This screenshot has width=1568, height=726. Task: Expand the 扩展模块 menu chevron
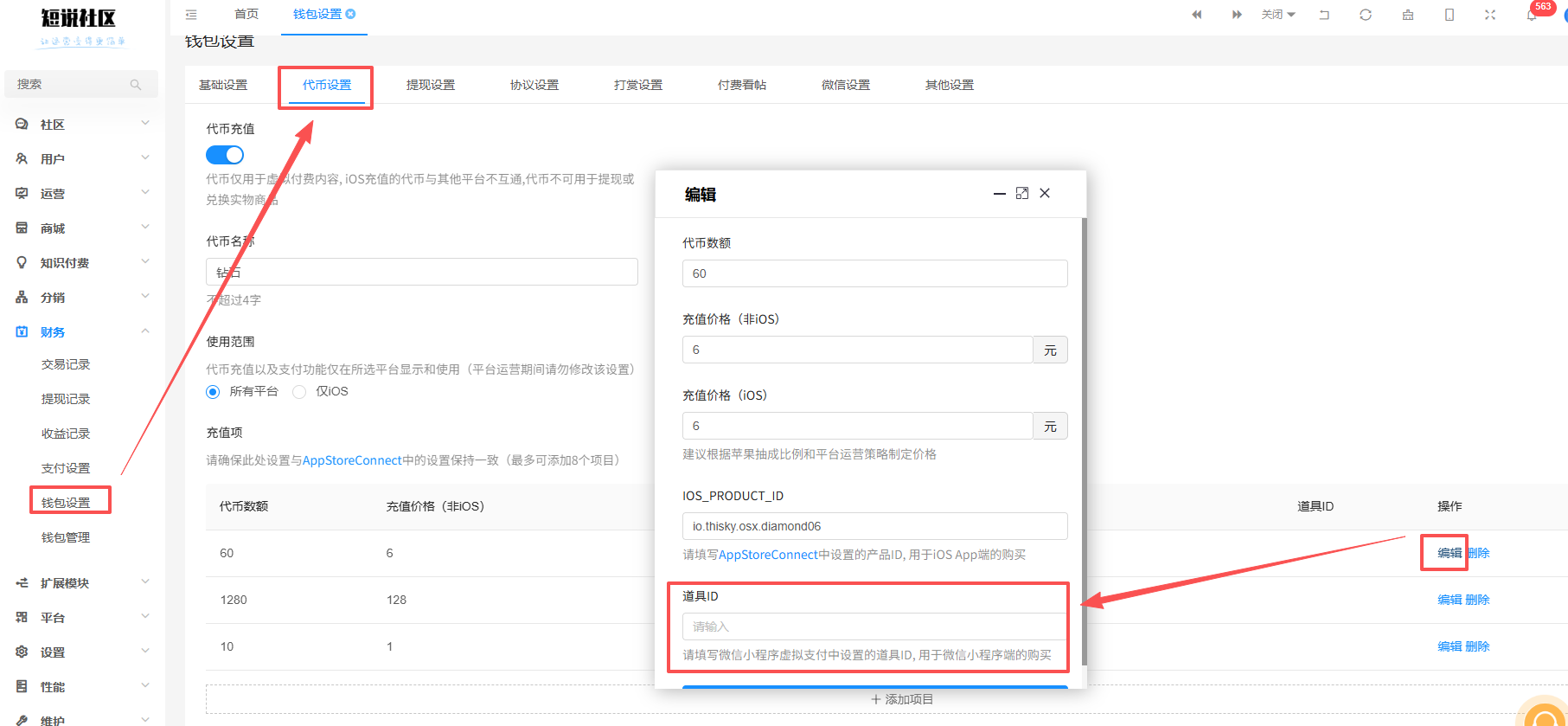(145, 582)
